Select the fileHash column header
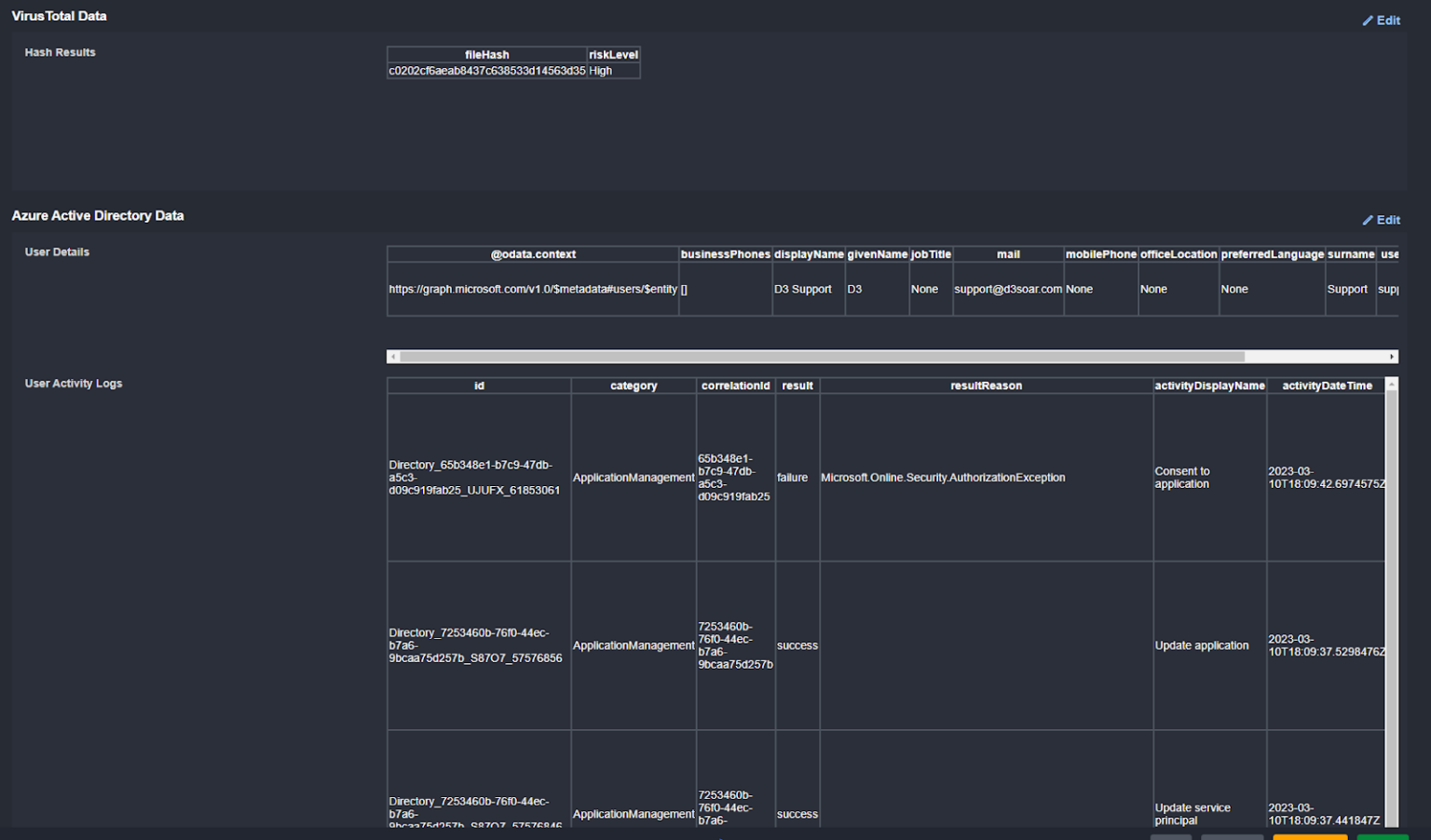The width and height of the screenshot is (1431, 840). pos(486,54)
